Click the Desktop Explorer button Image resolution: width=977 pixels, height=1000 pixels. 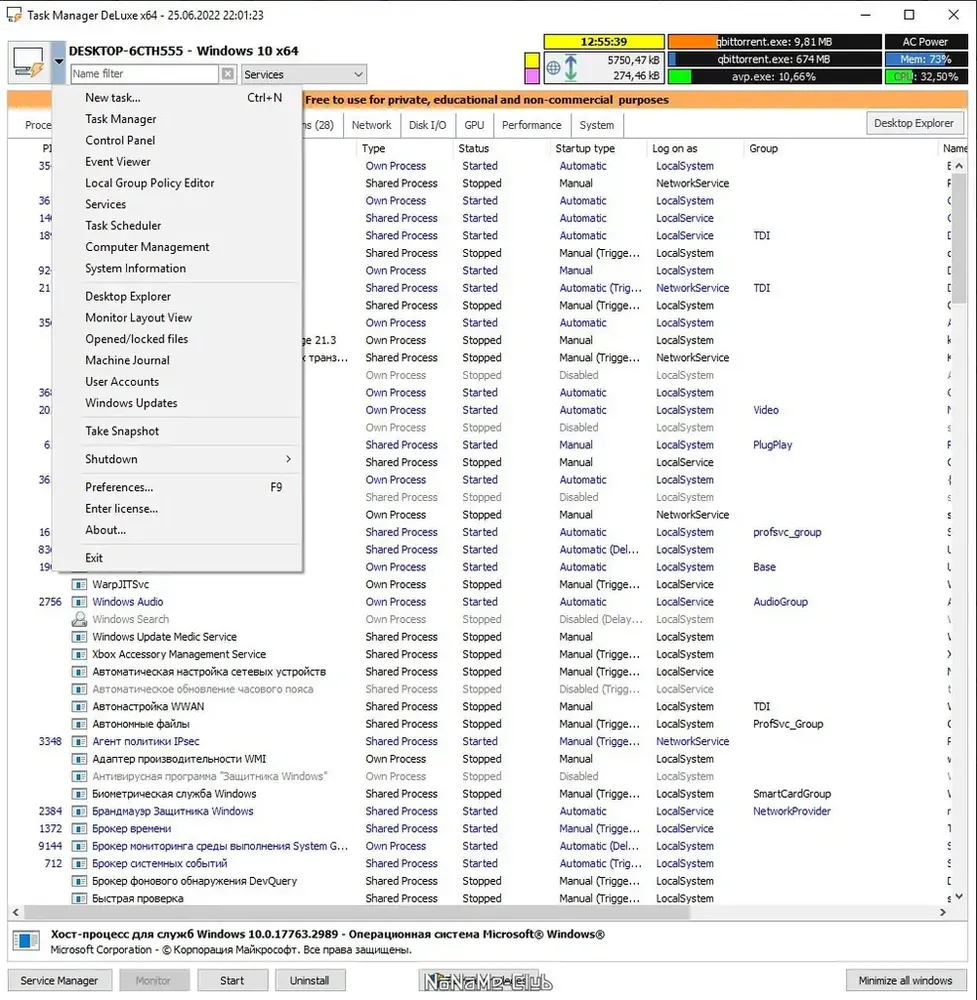914,123
